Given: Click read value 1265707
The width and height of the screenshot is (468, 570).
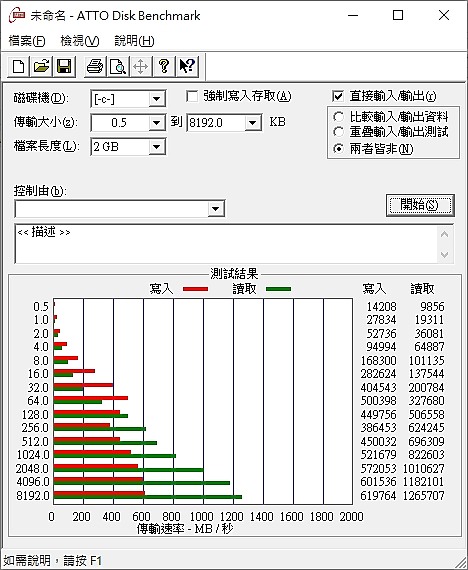Looking at the screenshot, I should pyautogui.click(x=424, y=495).
